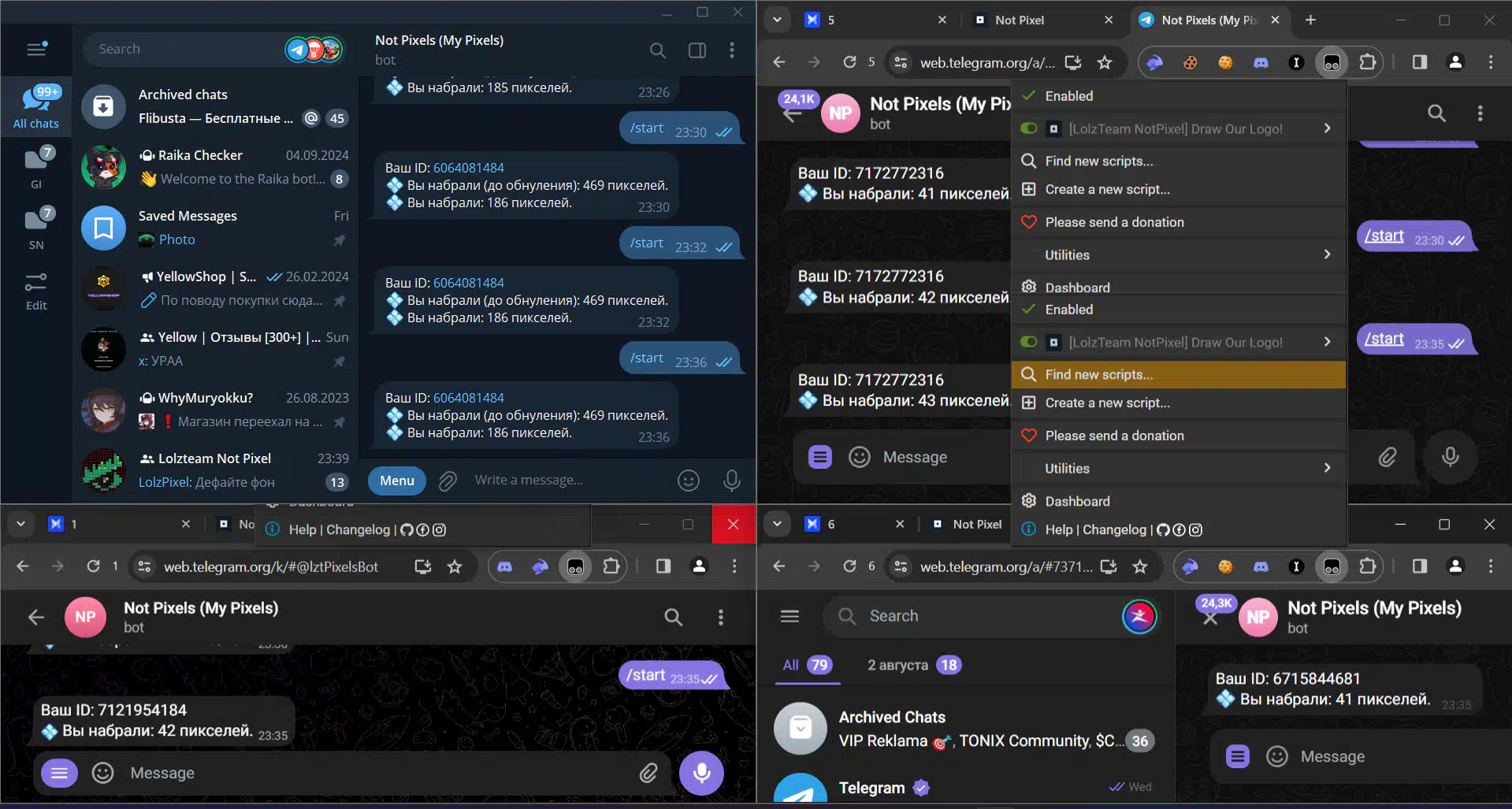Open a new tab with the plus button in the tab 5 window
1512x809 pixels.
[1310, 20]
